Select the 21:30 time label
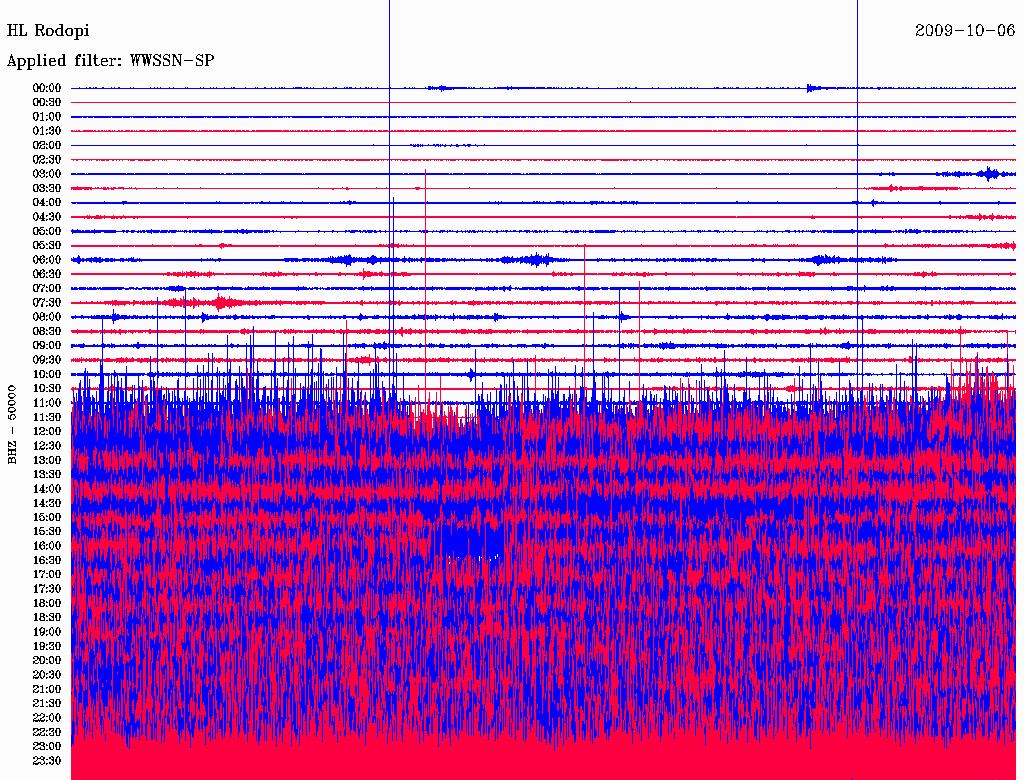 click(47, 704)
